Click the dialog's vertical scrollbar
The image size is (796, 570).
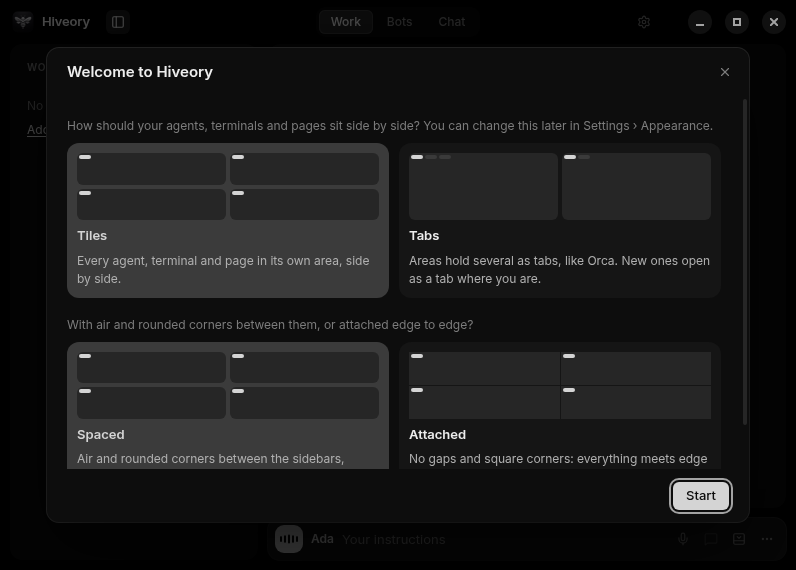click(745, 262)
